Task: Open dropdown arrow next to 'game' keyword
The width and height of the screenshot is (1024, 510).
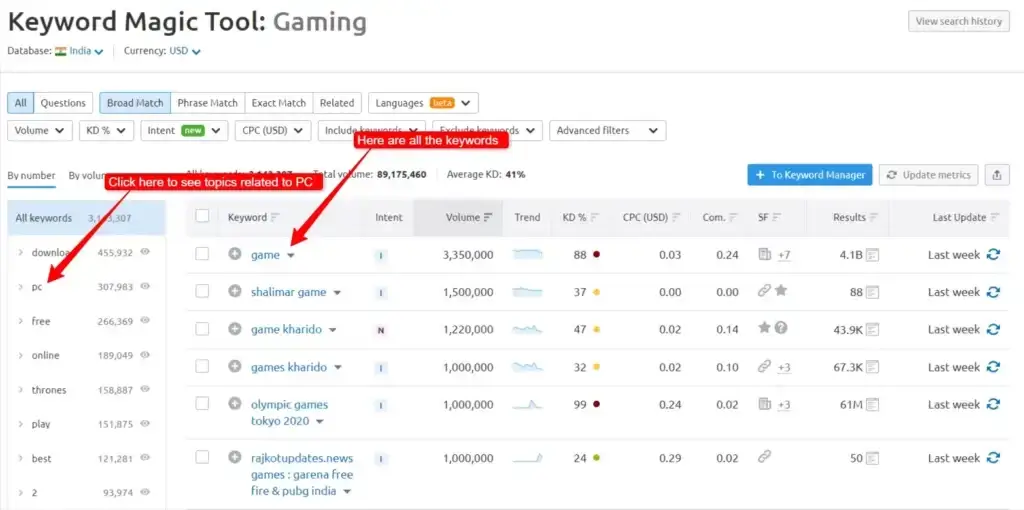Action: point(291,256)
